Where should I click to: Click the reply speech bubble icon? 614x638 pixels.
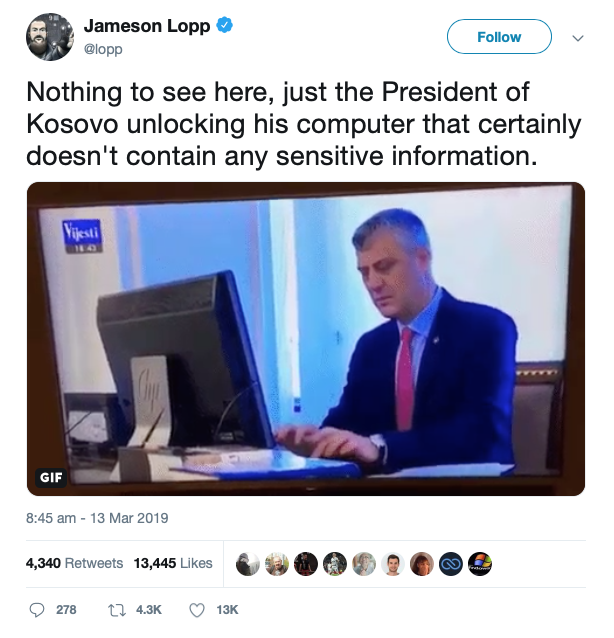(x=37, y=610)
